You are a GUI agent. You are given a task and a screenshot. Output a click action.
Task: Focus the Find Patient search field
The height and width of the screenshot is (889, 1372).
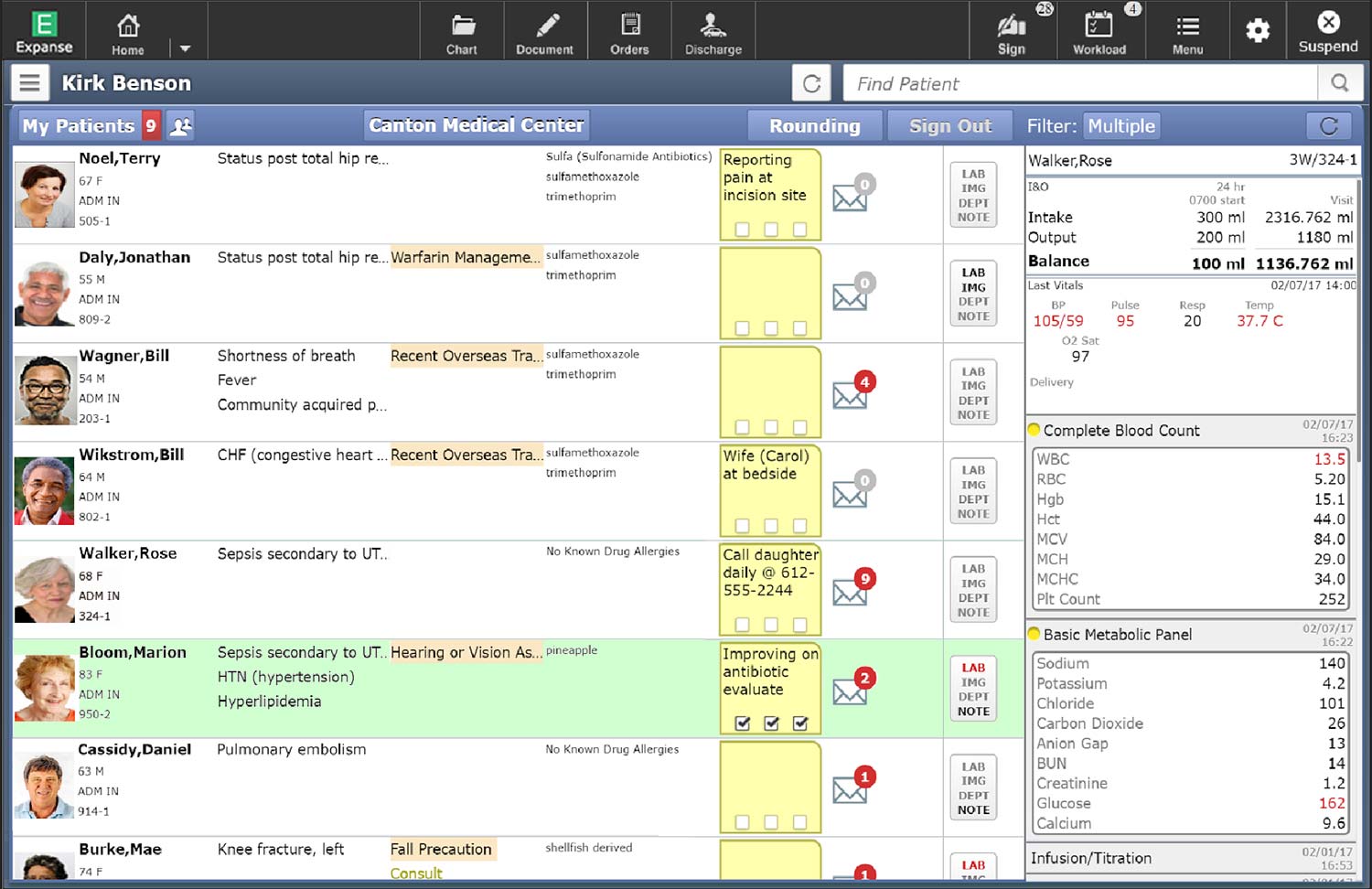pos(1079,83)
